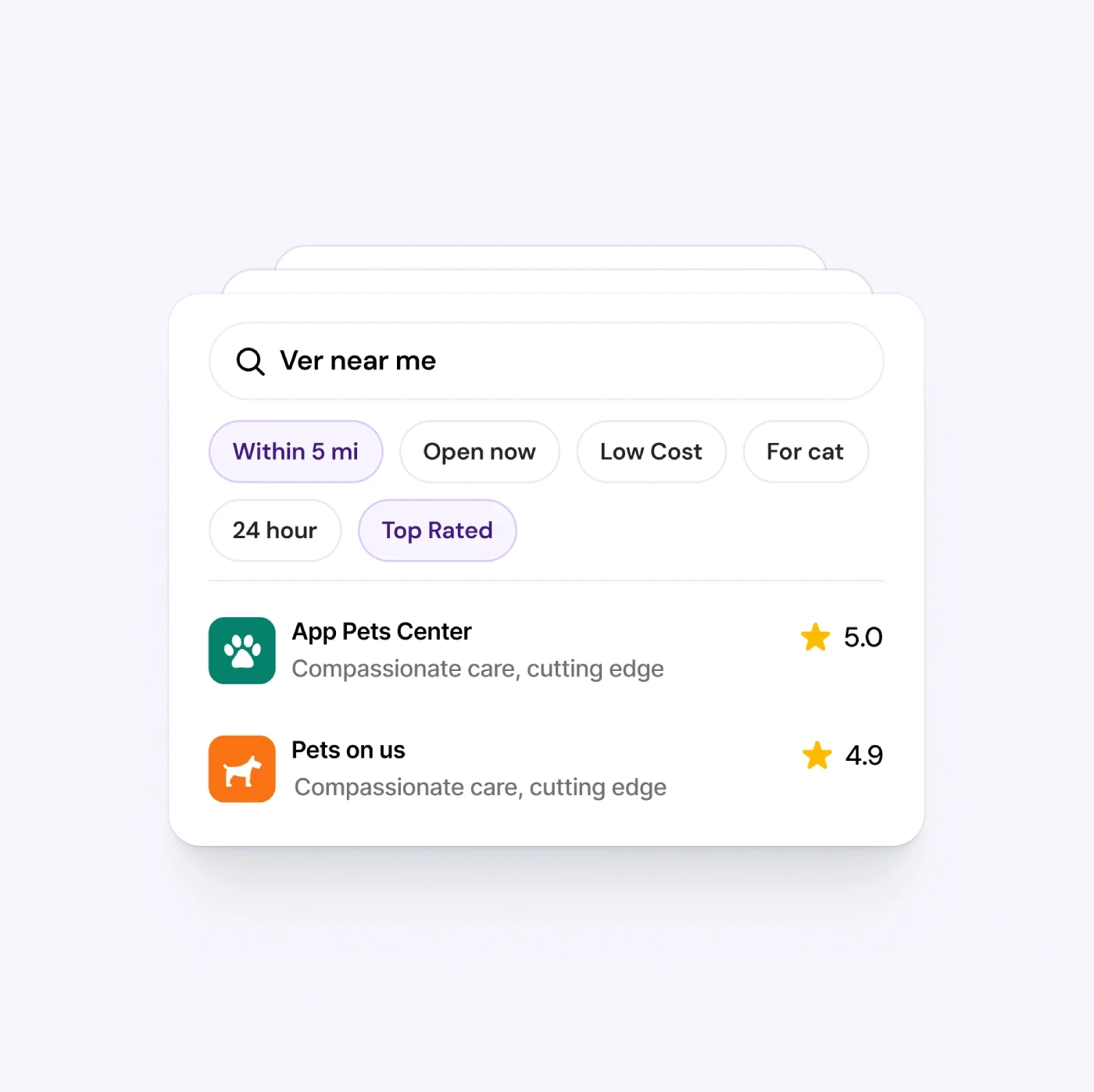
Task: Focus the Ver near me search field
Action: pos(546,361)
